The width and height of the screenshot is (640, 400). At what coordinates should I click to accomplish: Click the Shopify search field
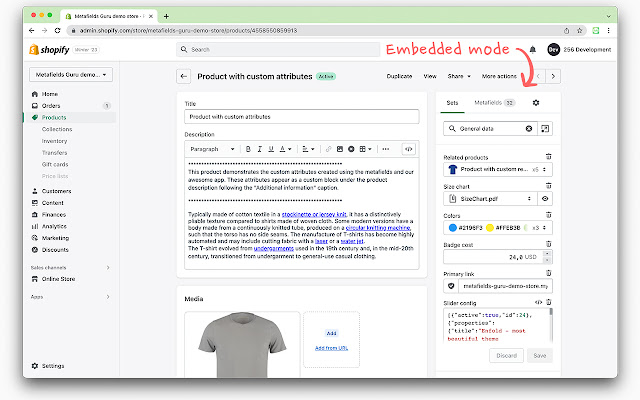click(278, 50)
